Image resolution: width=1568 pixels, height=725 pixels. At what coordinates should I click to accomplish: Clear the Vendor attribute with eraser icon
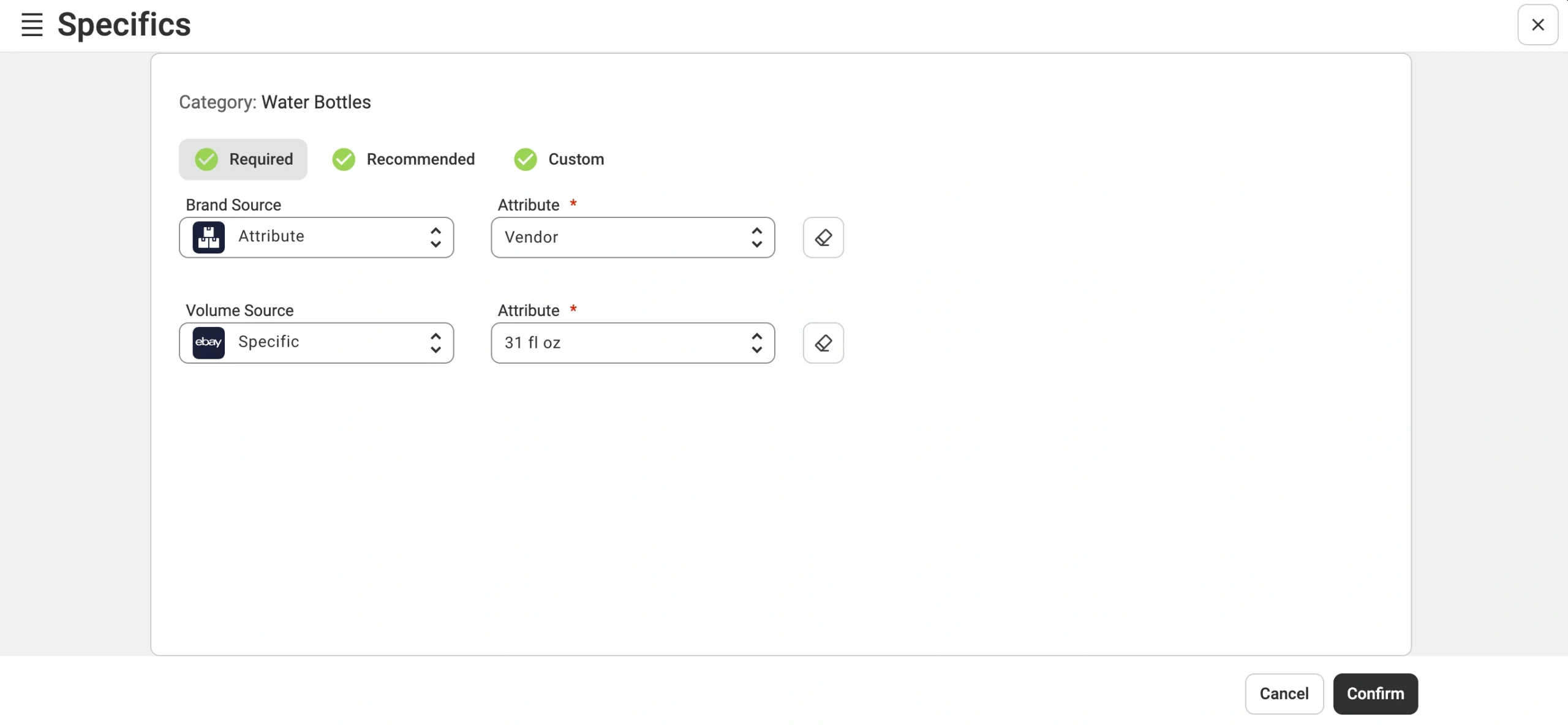(x=823, y=238)
